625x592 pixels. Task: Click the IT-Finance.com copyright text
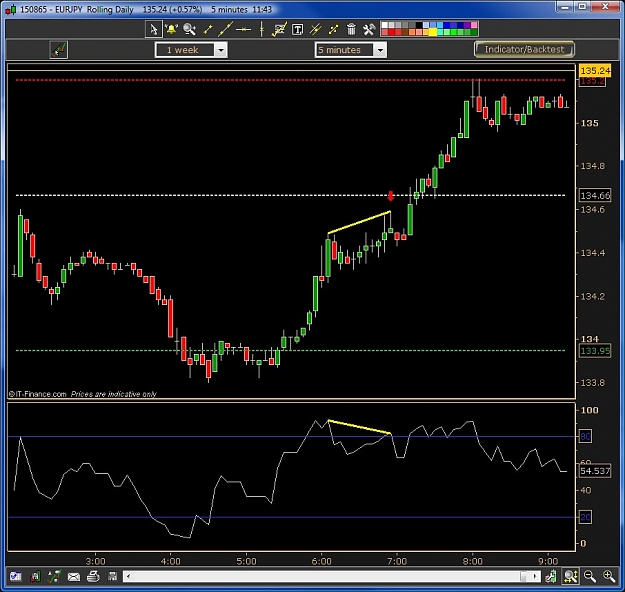(x=37, y=394)
